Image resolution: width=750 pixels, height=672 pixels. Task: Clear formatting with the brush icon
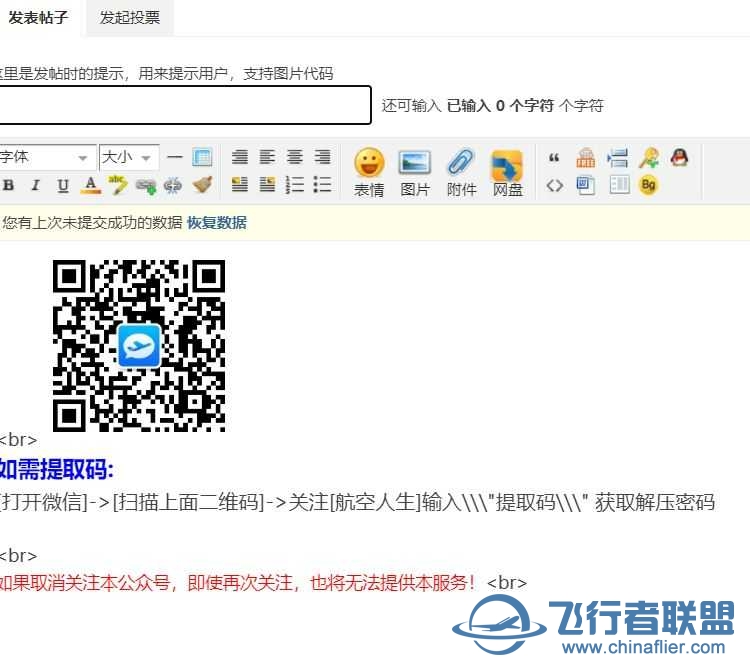[202, 185]
